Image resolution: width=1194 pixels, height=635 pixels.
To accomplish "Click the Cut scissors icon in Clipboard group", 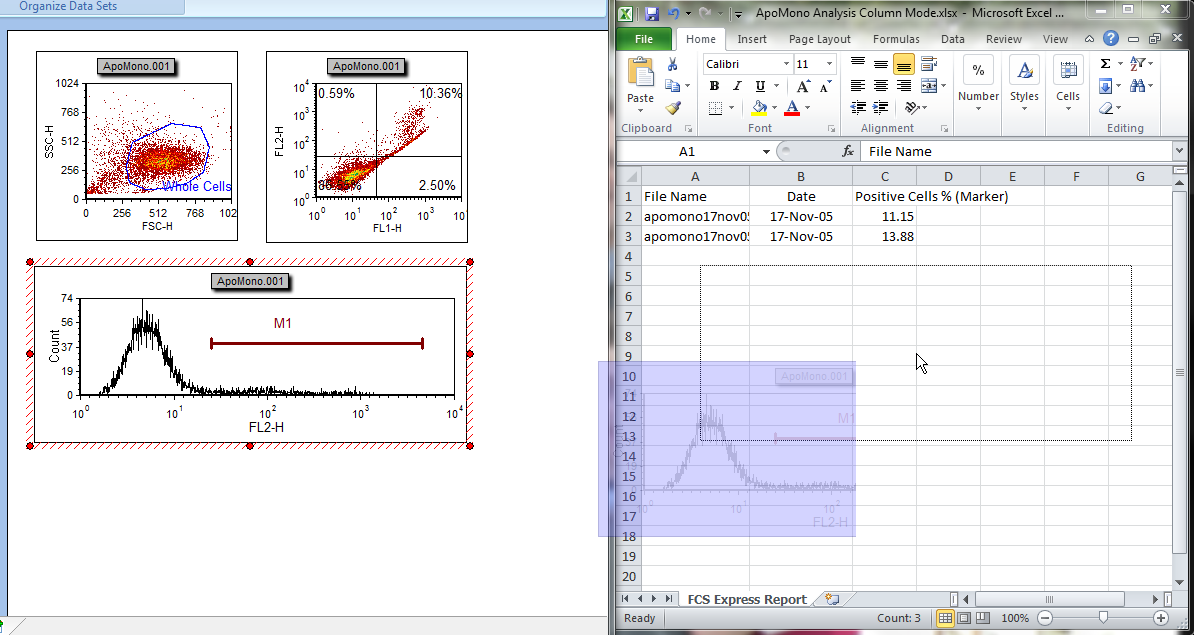I will point(672,65).
